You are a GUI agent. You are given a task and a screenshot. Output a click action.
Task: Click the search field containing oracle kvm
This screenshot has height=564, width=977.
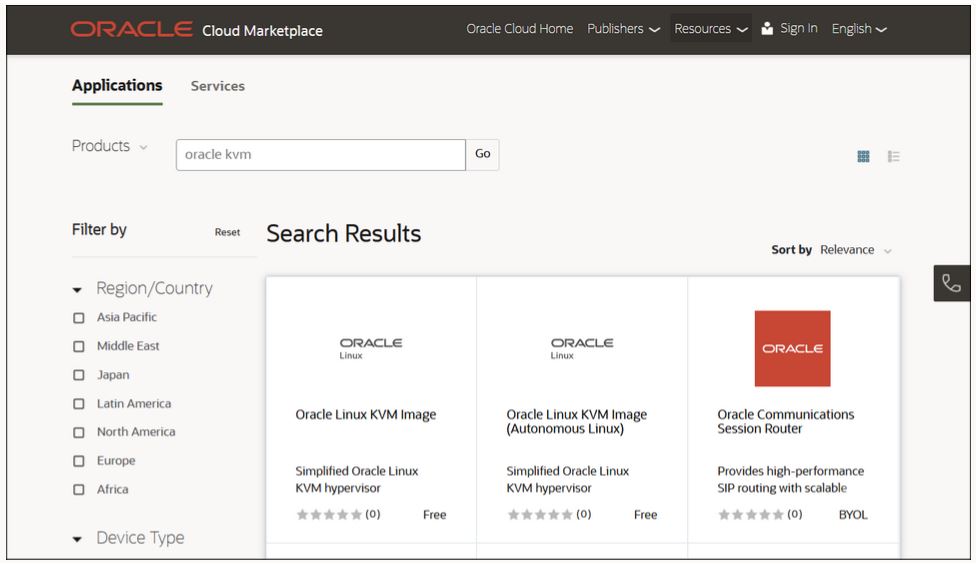[321, 155]
